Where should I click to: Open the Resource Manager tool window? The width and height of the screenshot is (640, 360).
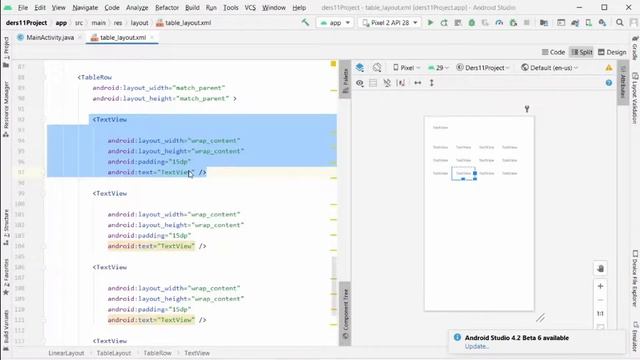(6, 109)
